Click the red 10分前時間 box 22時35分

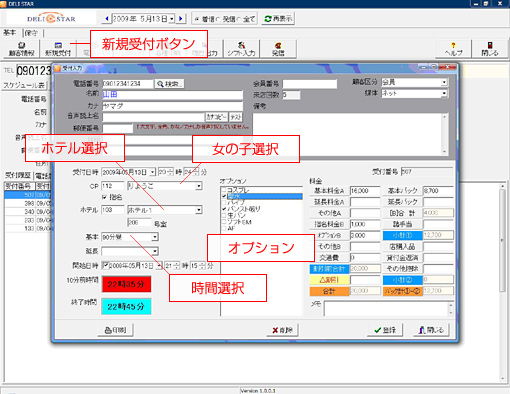point(126,284)
